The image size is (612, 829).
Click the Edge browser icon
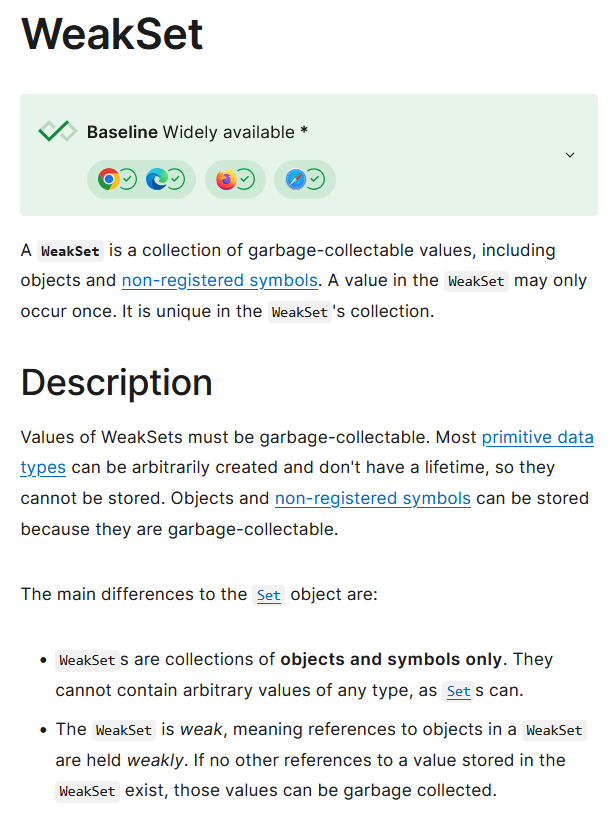pos(156,179)
